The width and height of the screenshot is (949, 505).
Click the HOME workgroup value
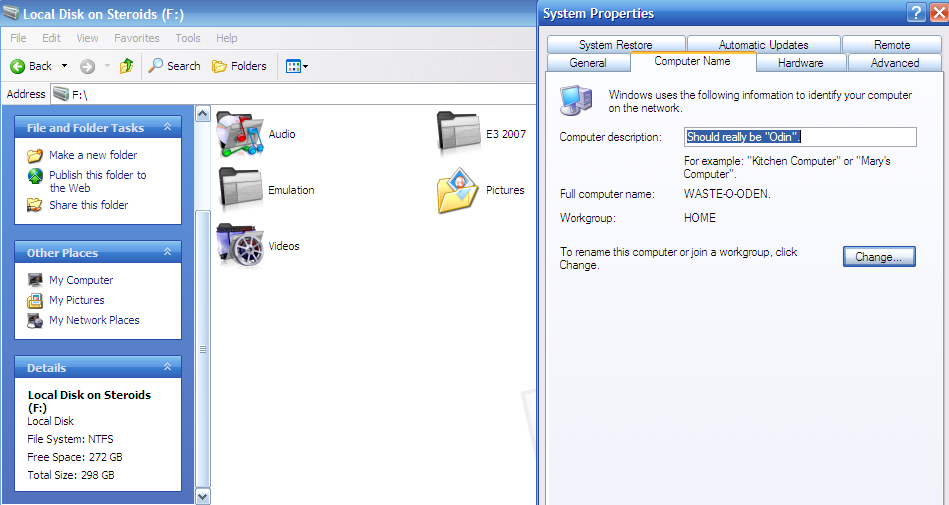700,217
